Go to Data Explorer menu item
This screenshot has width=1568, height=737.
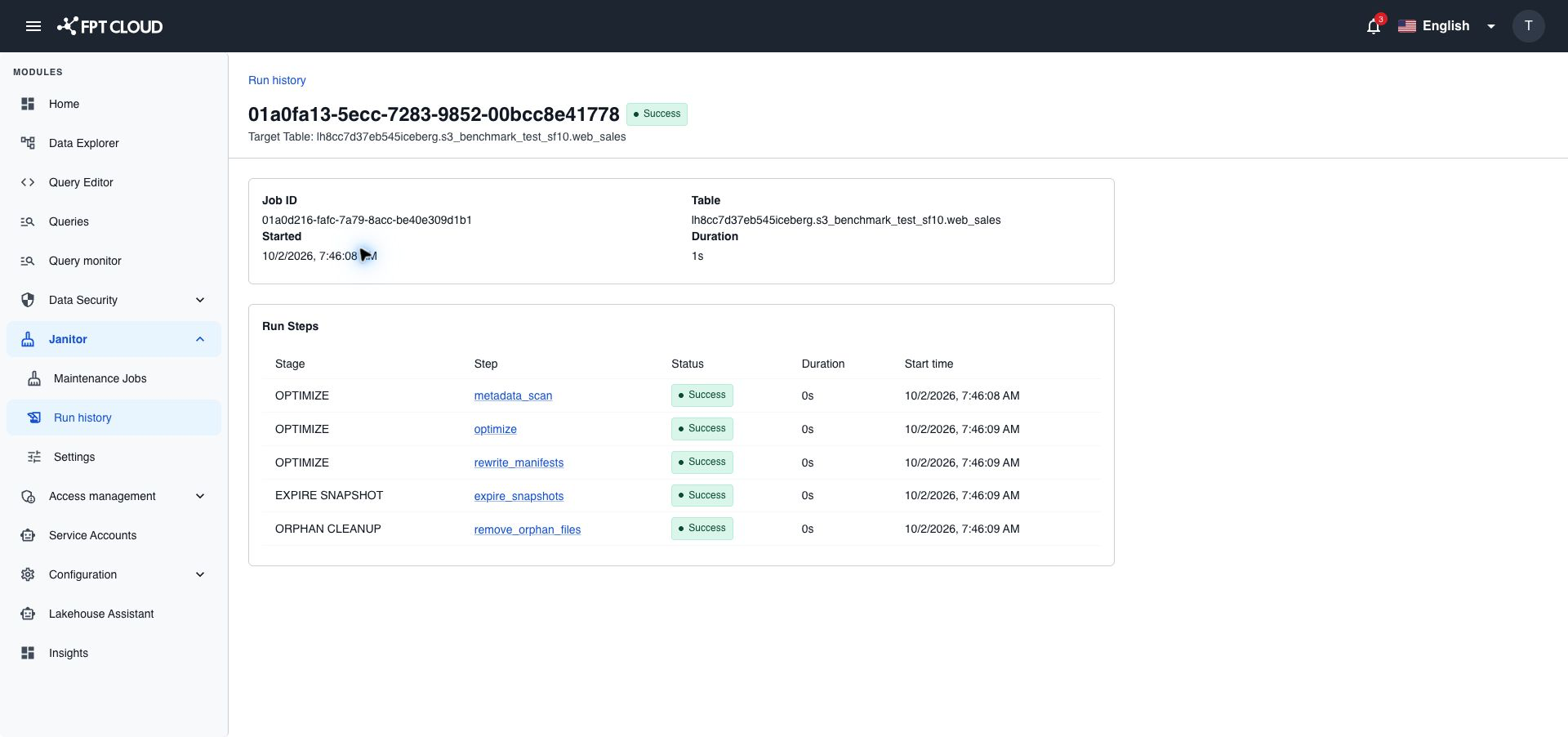114,143
